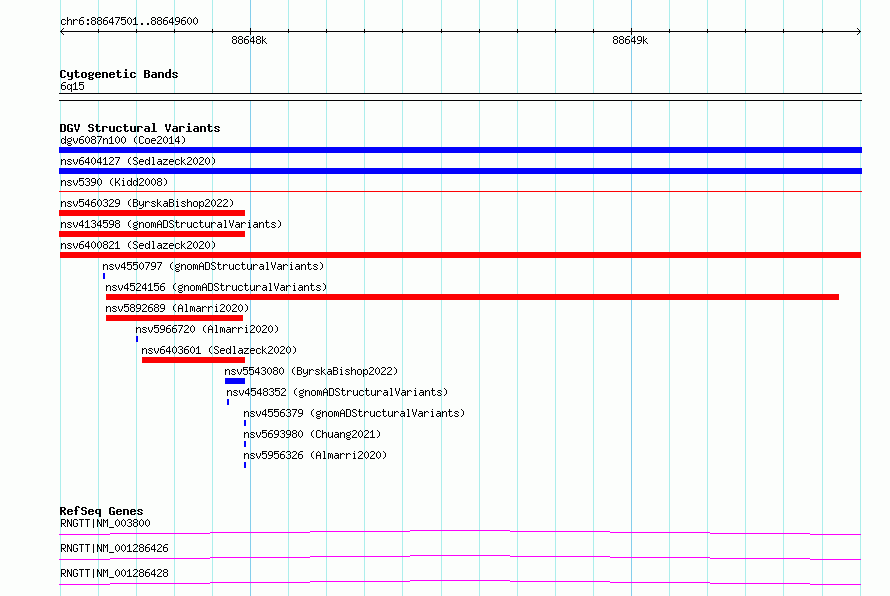Open the nsv5966720 (Almarri2020) variant
890x596 pixels.
click(x=207, y=329)
